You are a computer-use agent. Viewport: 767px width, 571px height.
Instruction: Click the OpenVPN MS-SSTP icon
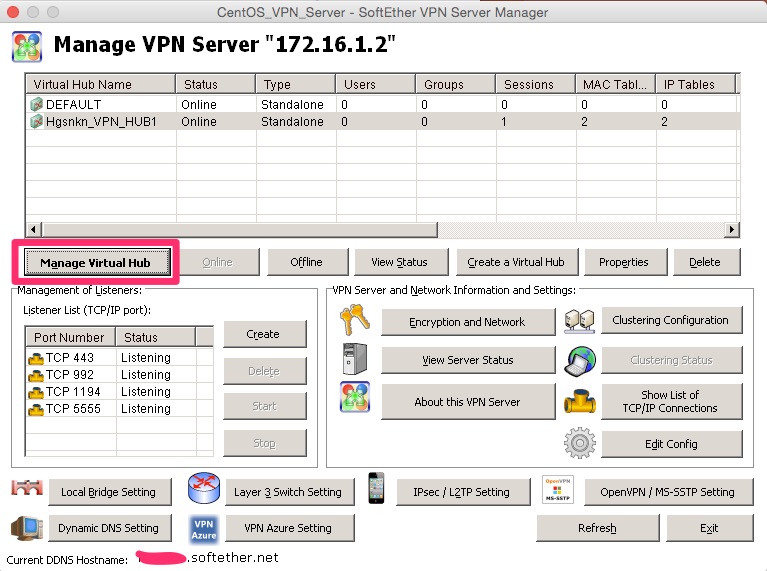558,489
